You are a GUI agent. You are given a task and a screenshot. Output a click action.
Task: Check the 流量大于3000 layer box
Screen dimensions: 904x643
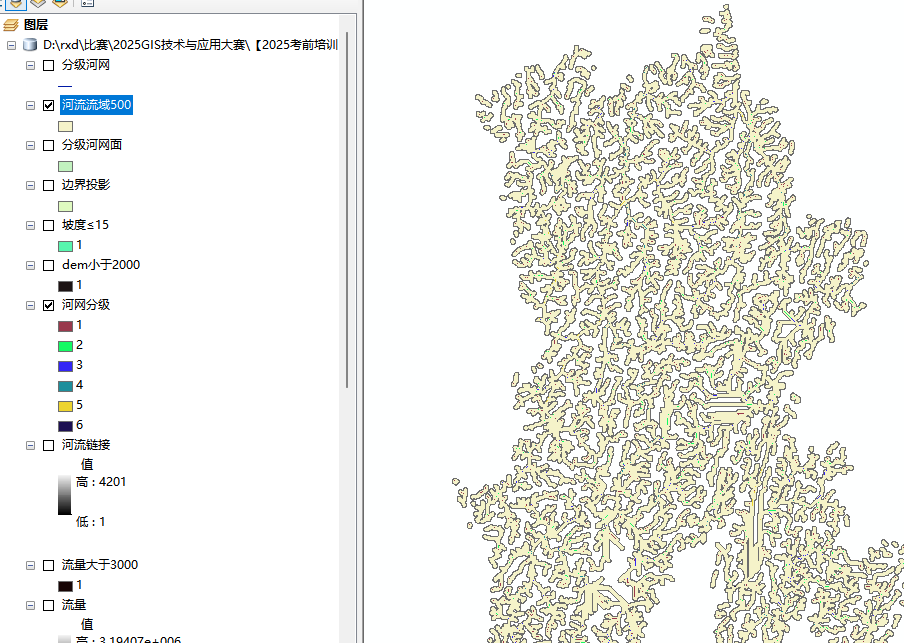coord(48,565)
